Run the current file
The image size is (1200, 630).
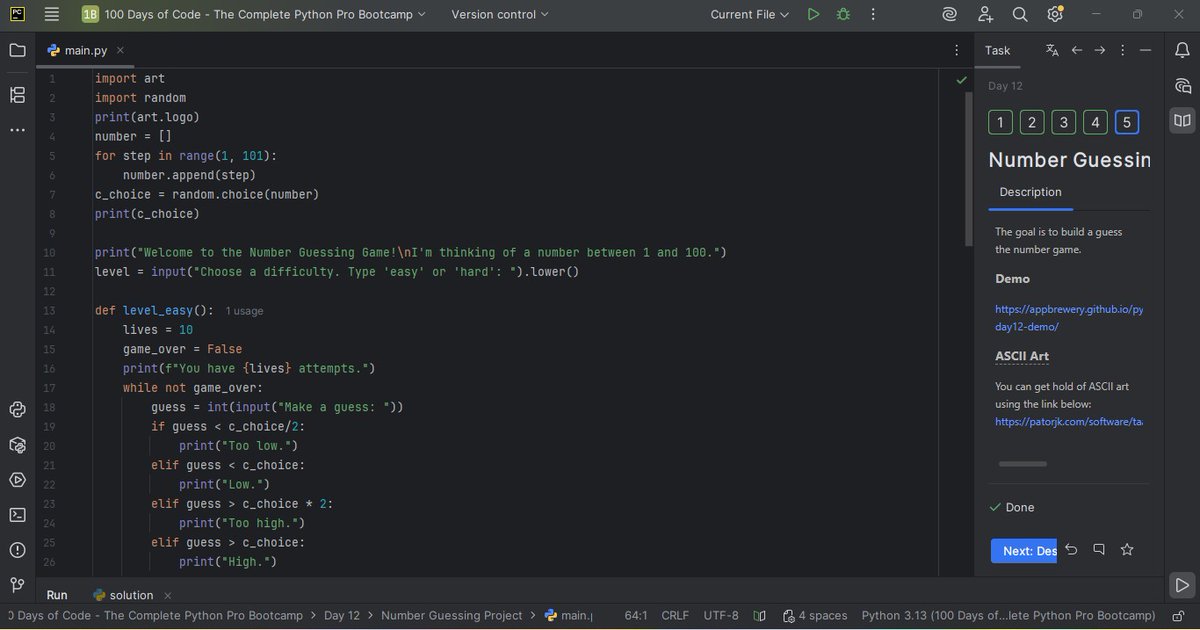[x=813, y=14]
